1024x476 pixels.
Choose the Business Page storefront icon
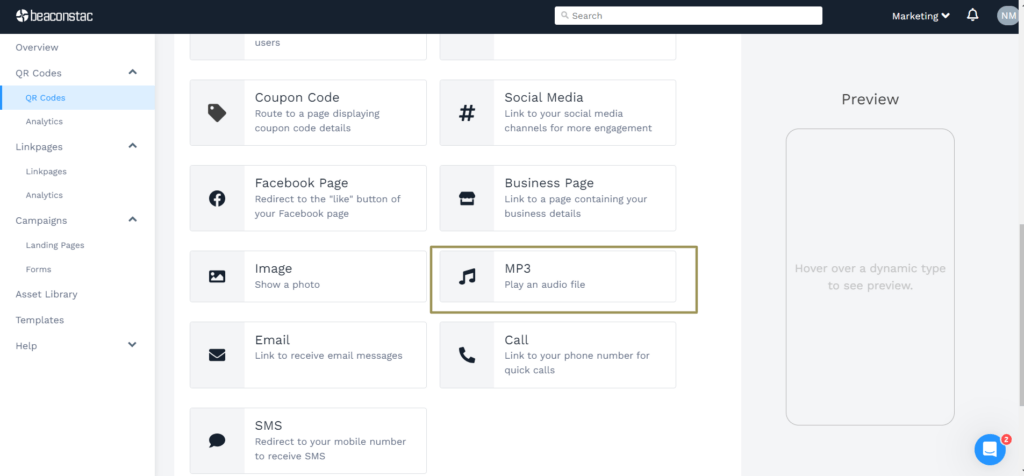(467, 198)
